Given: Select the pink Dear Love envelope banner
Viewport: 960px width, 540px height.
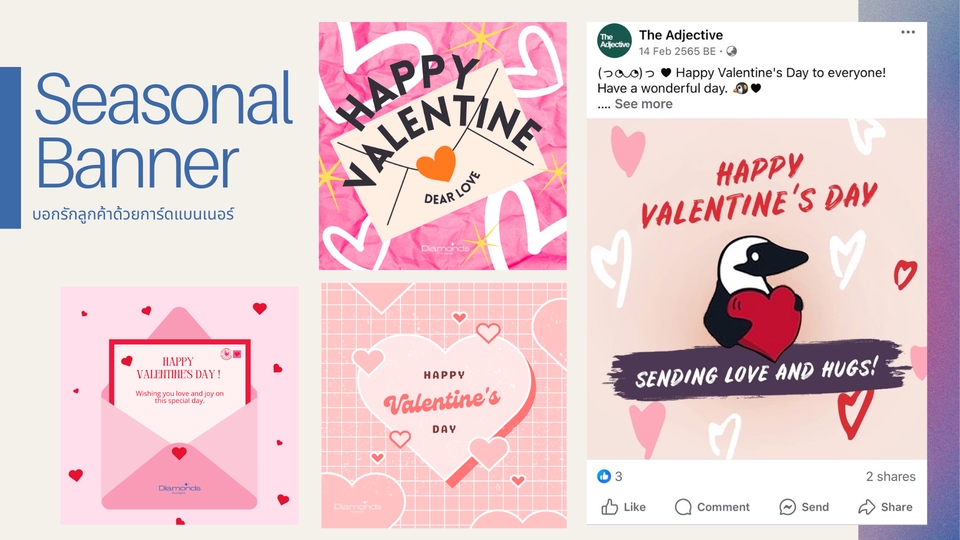Looking at the screenshot, I should click(442, 146).
